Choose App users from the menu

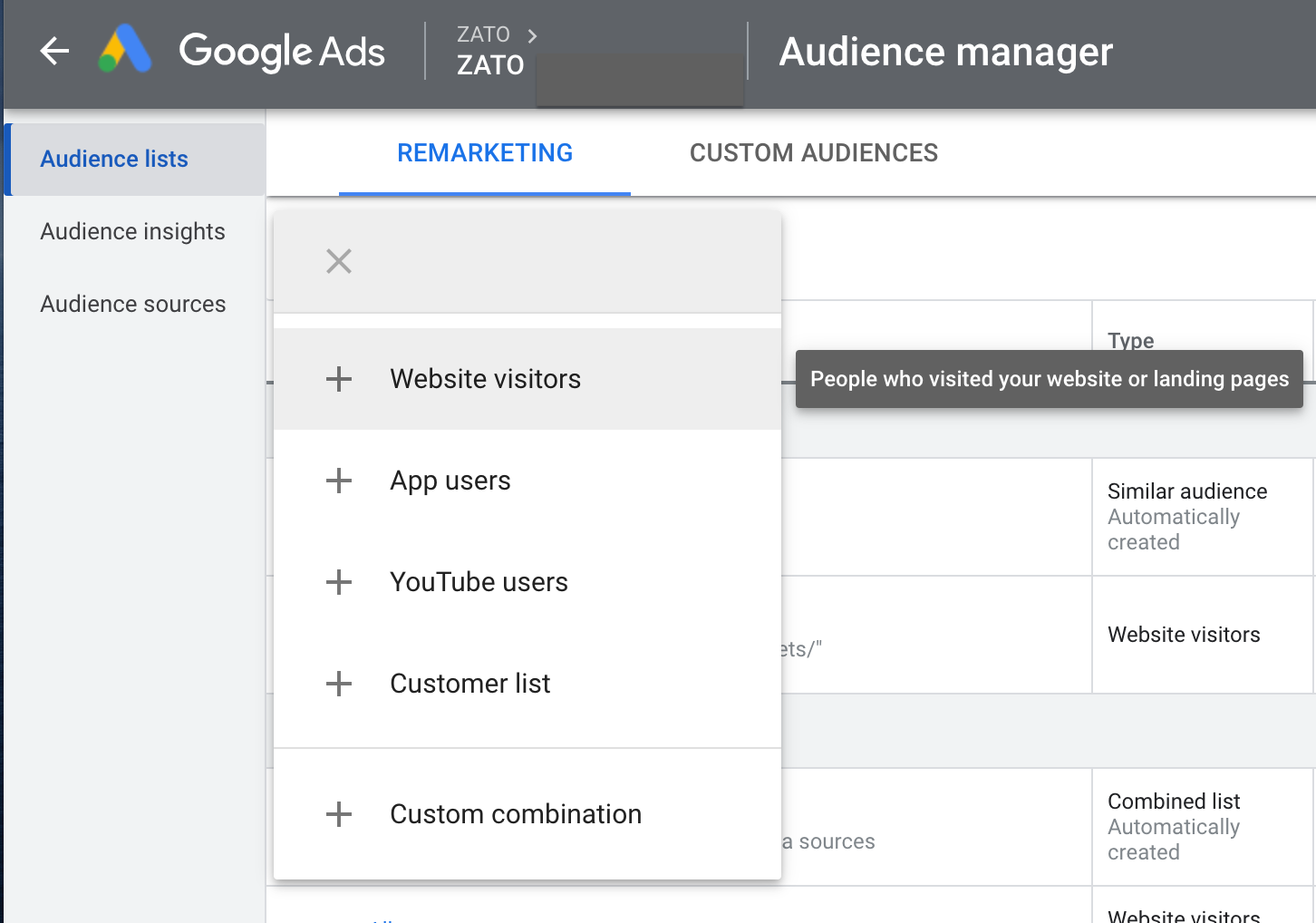click(x=527, y=481)
